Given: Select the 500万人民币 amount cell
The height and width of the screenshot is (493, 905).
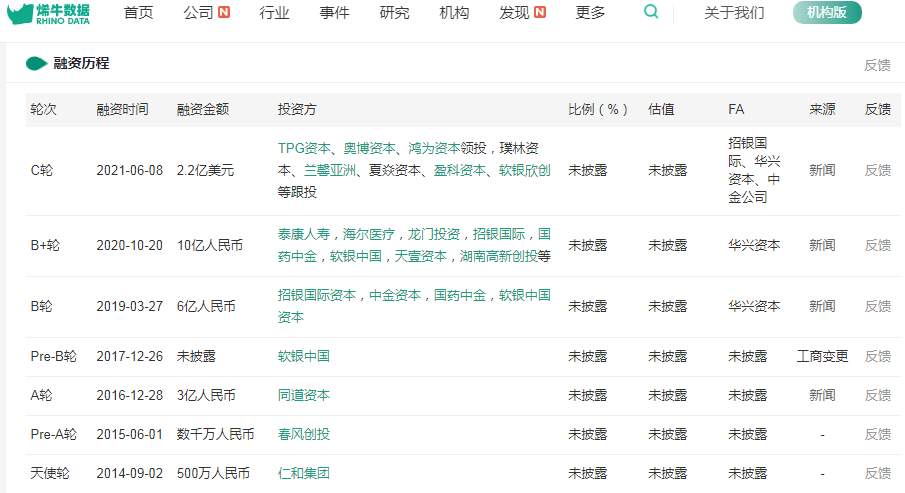Looking at the screenshot, I should tap(213, 473).
